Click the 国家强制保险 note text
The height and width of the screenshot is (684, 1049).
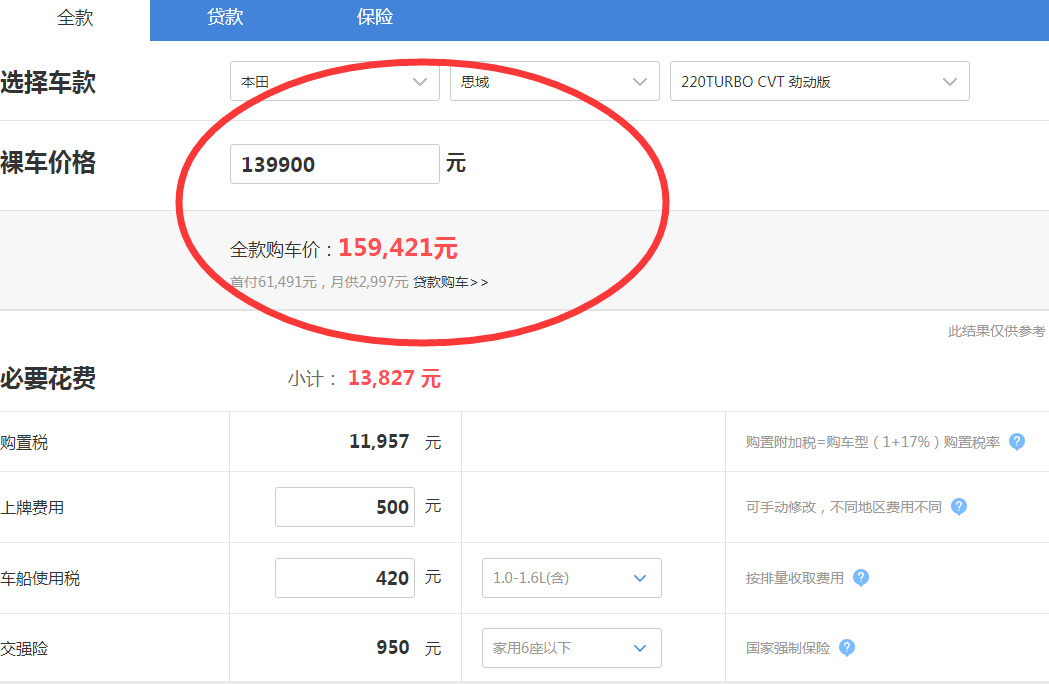click(788, 648)
